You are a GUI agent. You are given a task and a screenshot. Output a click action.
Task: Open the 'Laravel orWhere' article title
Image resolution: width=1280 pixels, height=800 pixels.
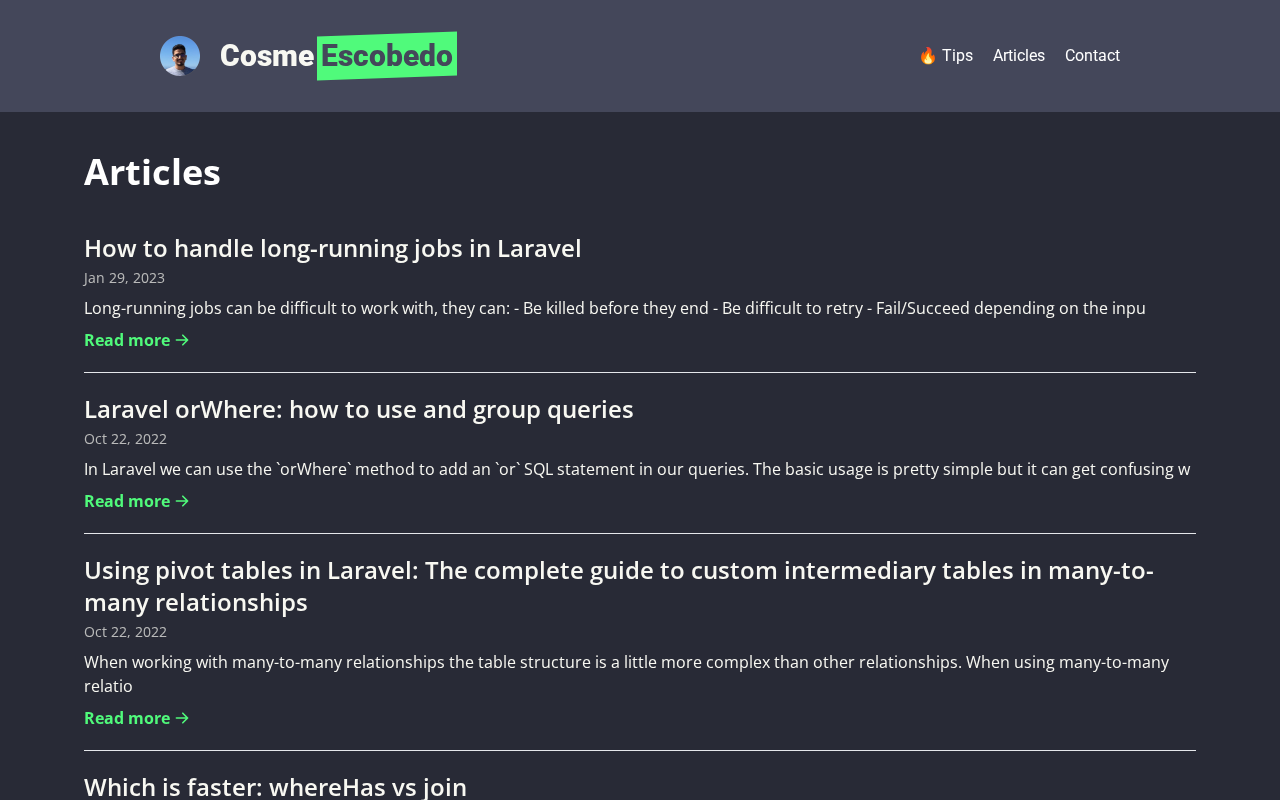click(358, 409)
